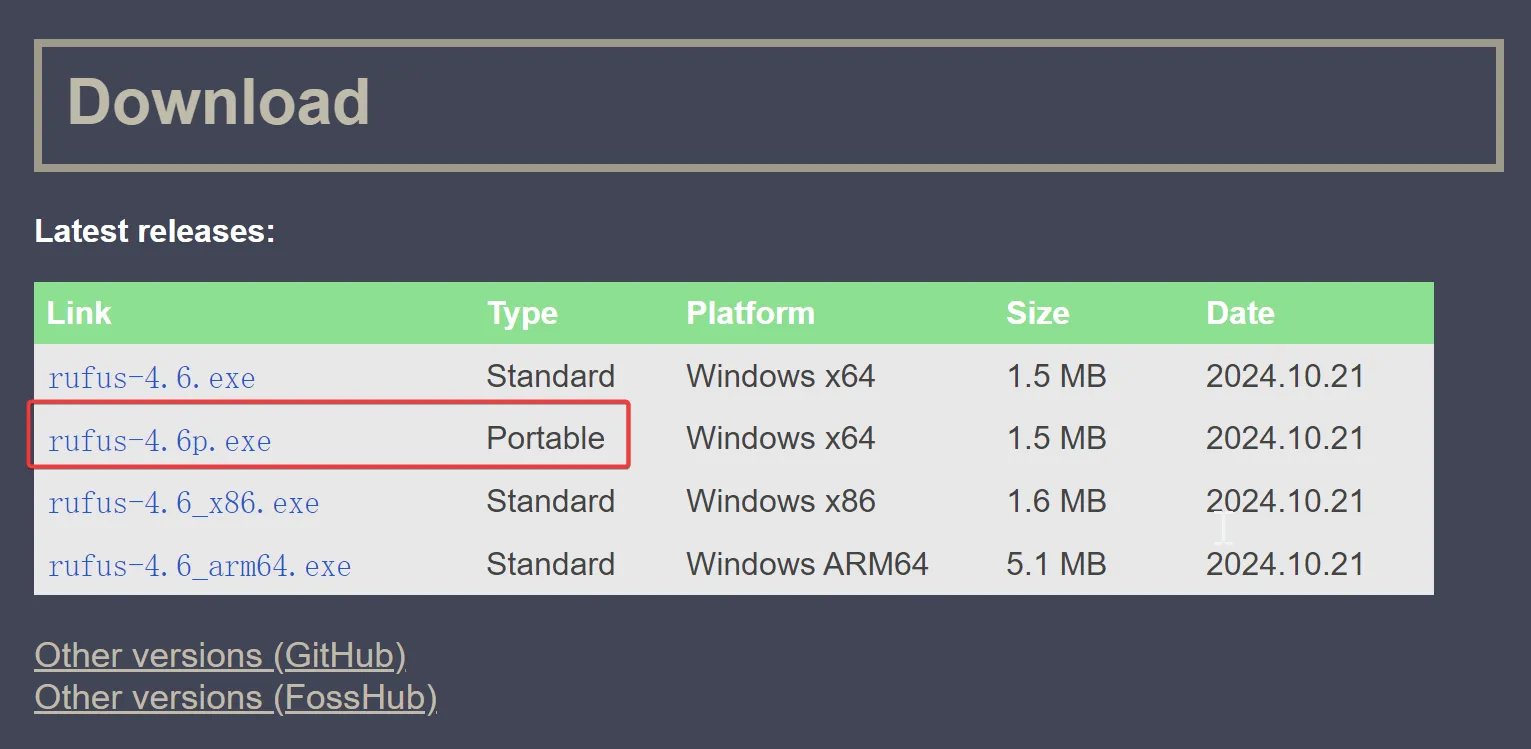
Task: Download the rufus-4.6.exe standard file
Action: click(x=151, y=378)
